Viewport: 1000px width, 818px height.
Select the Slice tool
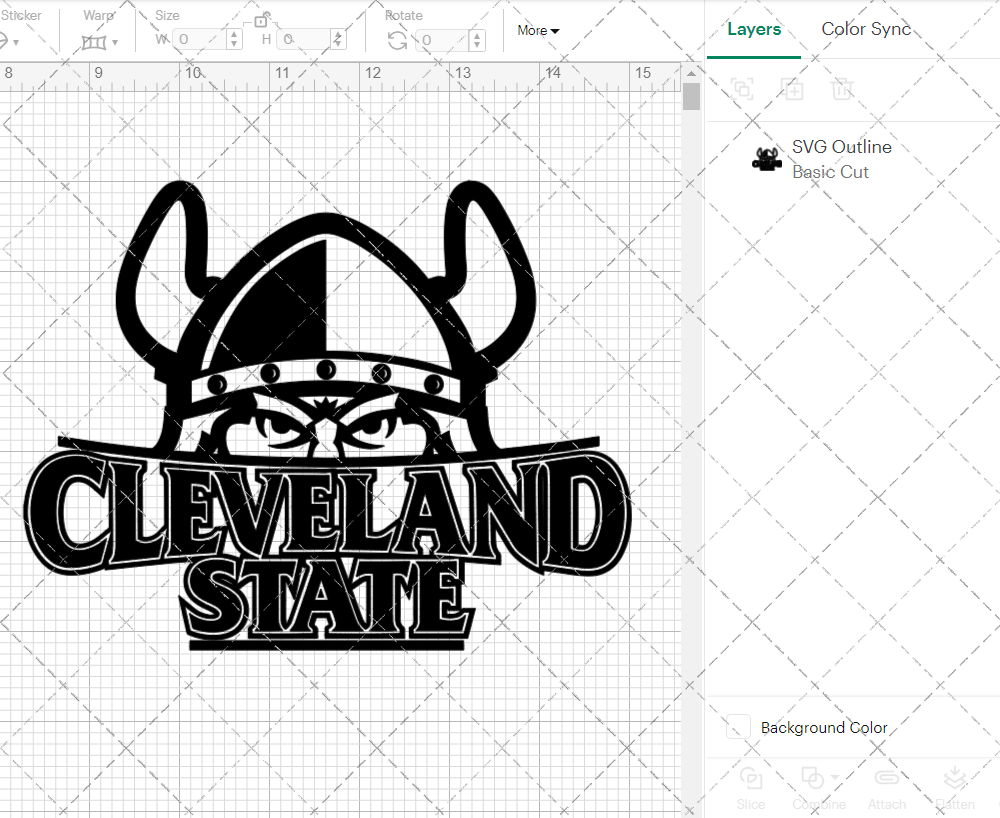point(751,785)
